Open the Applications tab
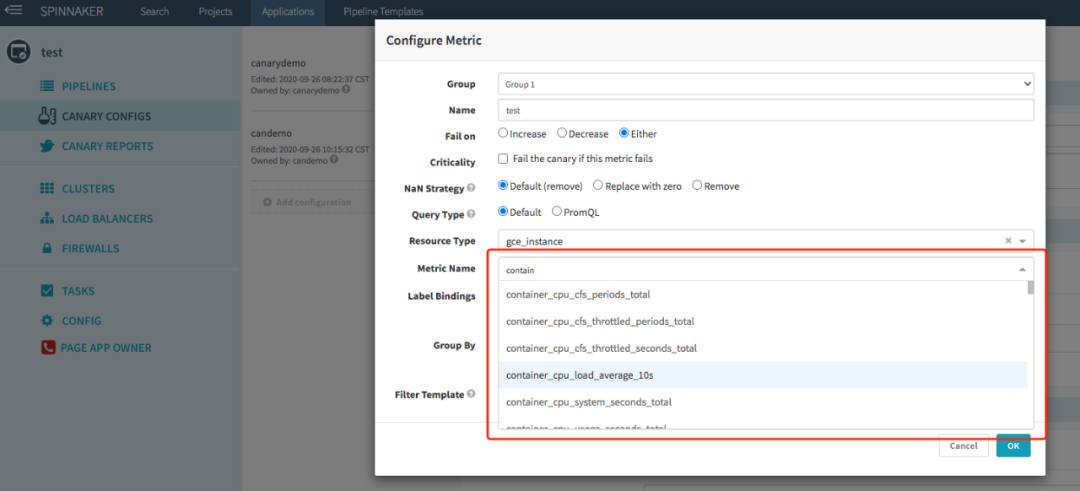The image size is (1080, 491). pos(288,12)
